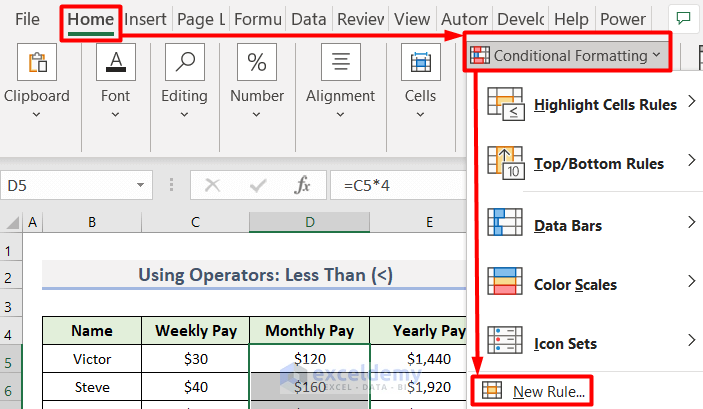The height and width of the screenshot is (409, 703).
Task: Confirm formula entry with checkmark icon
Action: pyautogui.click(x=258, y=185)
